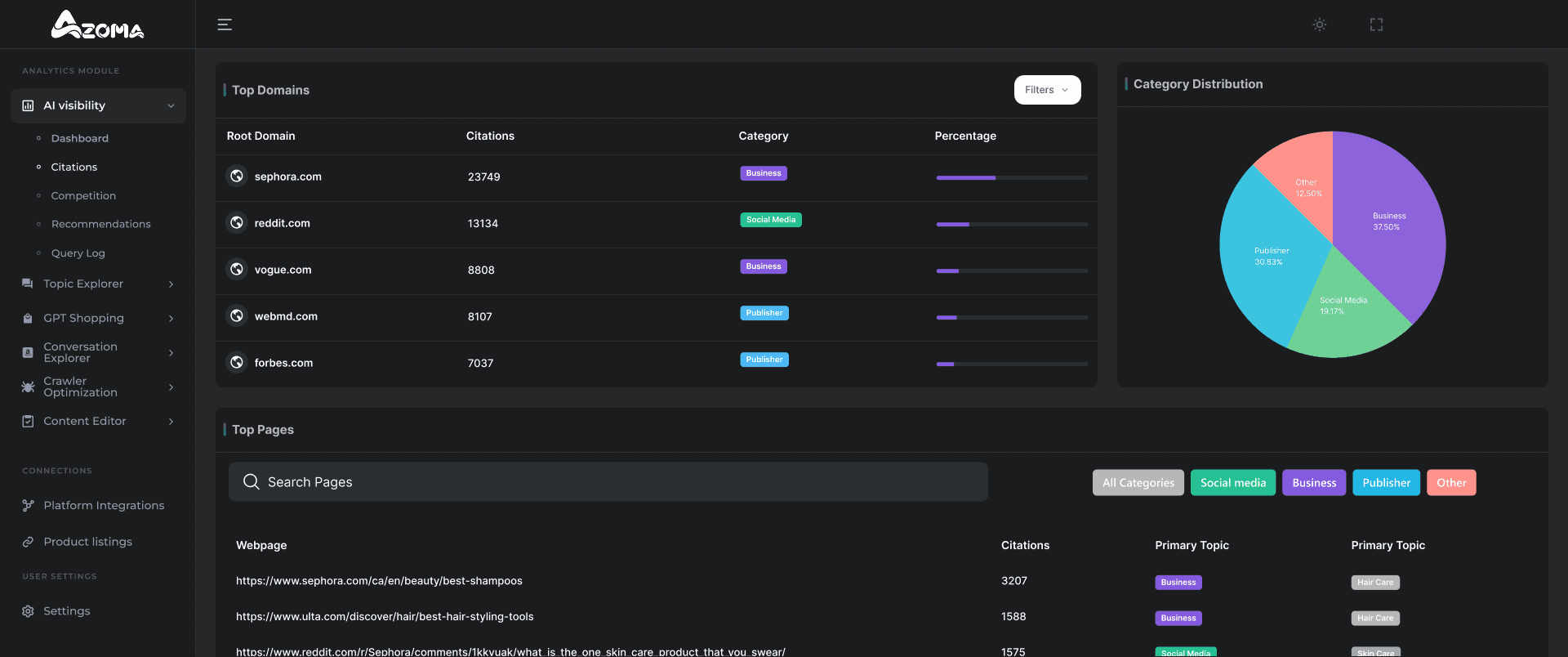Open Settings in the sidebar

pos(66,611)
